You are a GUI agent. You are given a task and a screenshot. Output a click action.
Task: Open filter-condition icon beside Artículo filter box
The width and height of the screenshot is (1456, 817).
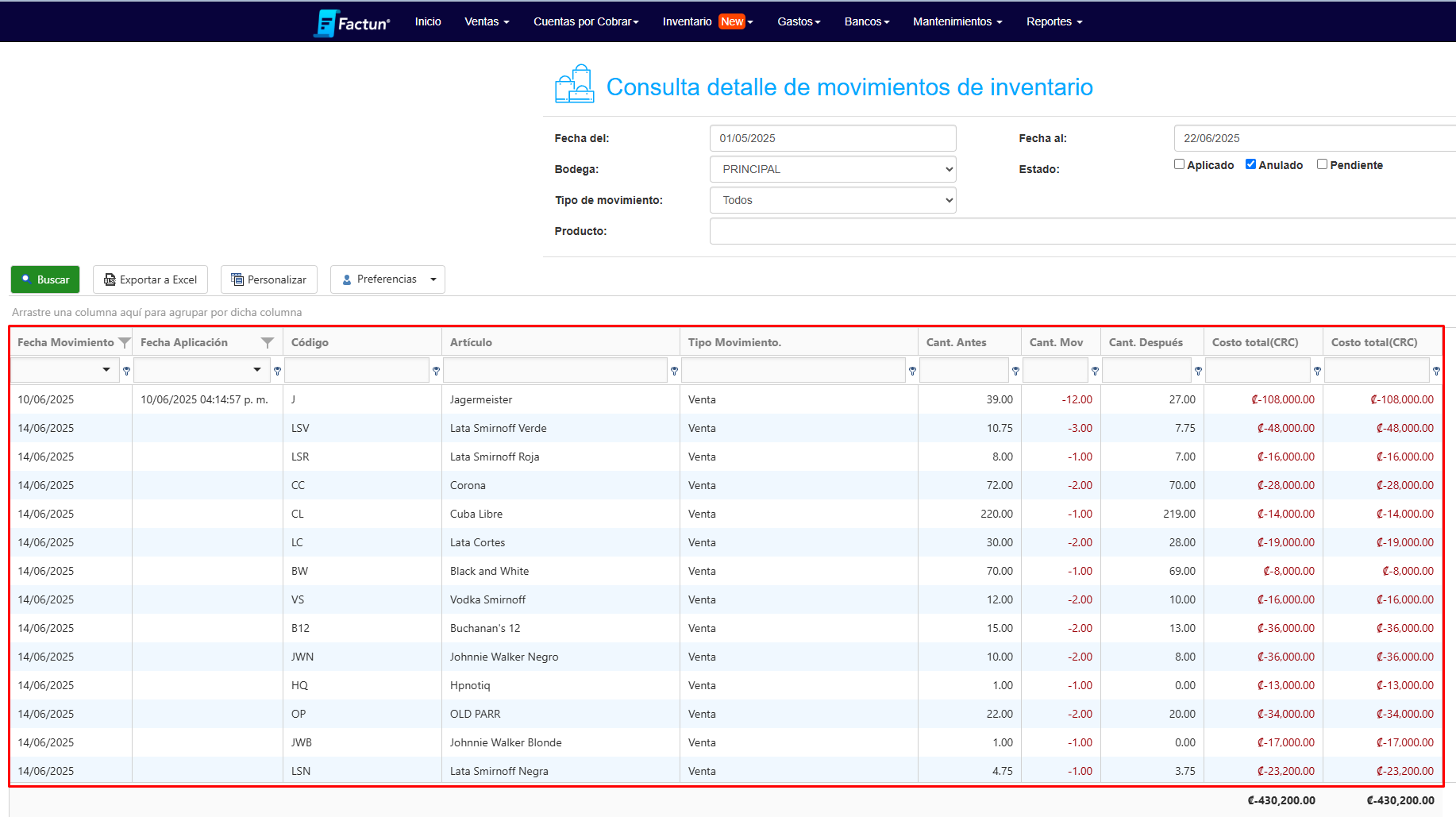click(x=674, y=371)
